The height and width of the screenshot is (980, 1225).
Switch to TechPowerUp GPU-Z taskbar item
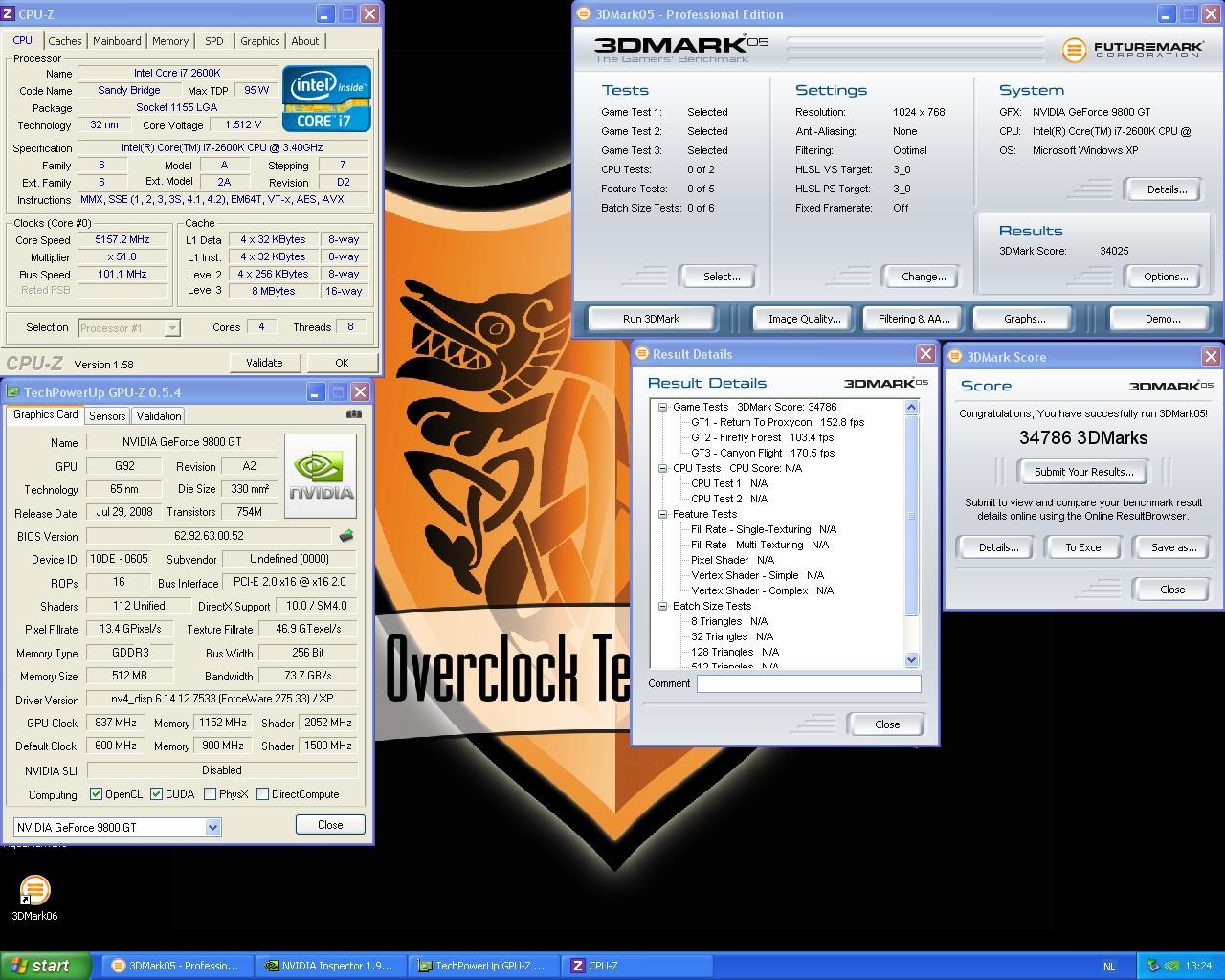[x=483, y=966]
